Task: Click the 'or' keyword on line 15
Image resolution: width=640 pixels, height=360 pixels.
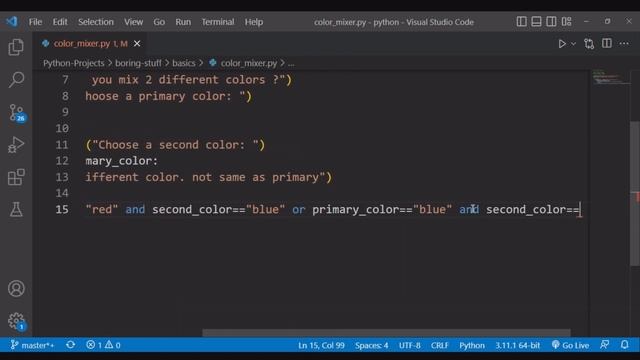Action: tap(298, 209)
